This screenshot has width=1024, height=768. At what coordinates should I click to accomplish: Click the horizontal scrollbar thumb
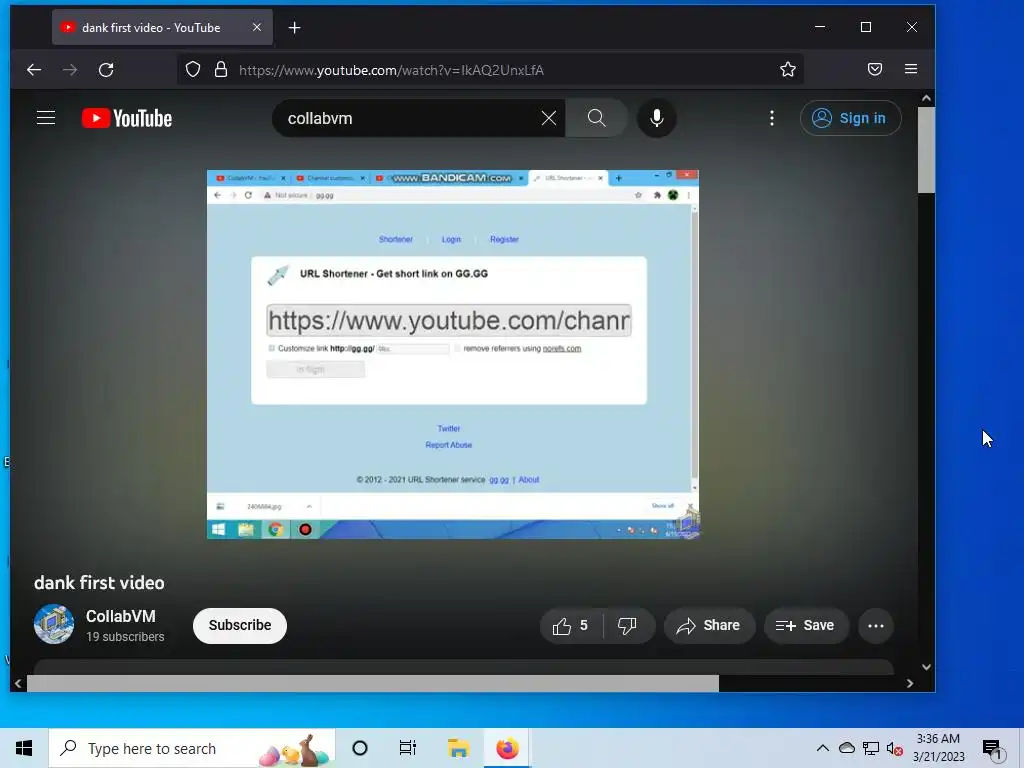(x=372, y=683)
